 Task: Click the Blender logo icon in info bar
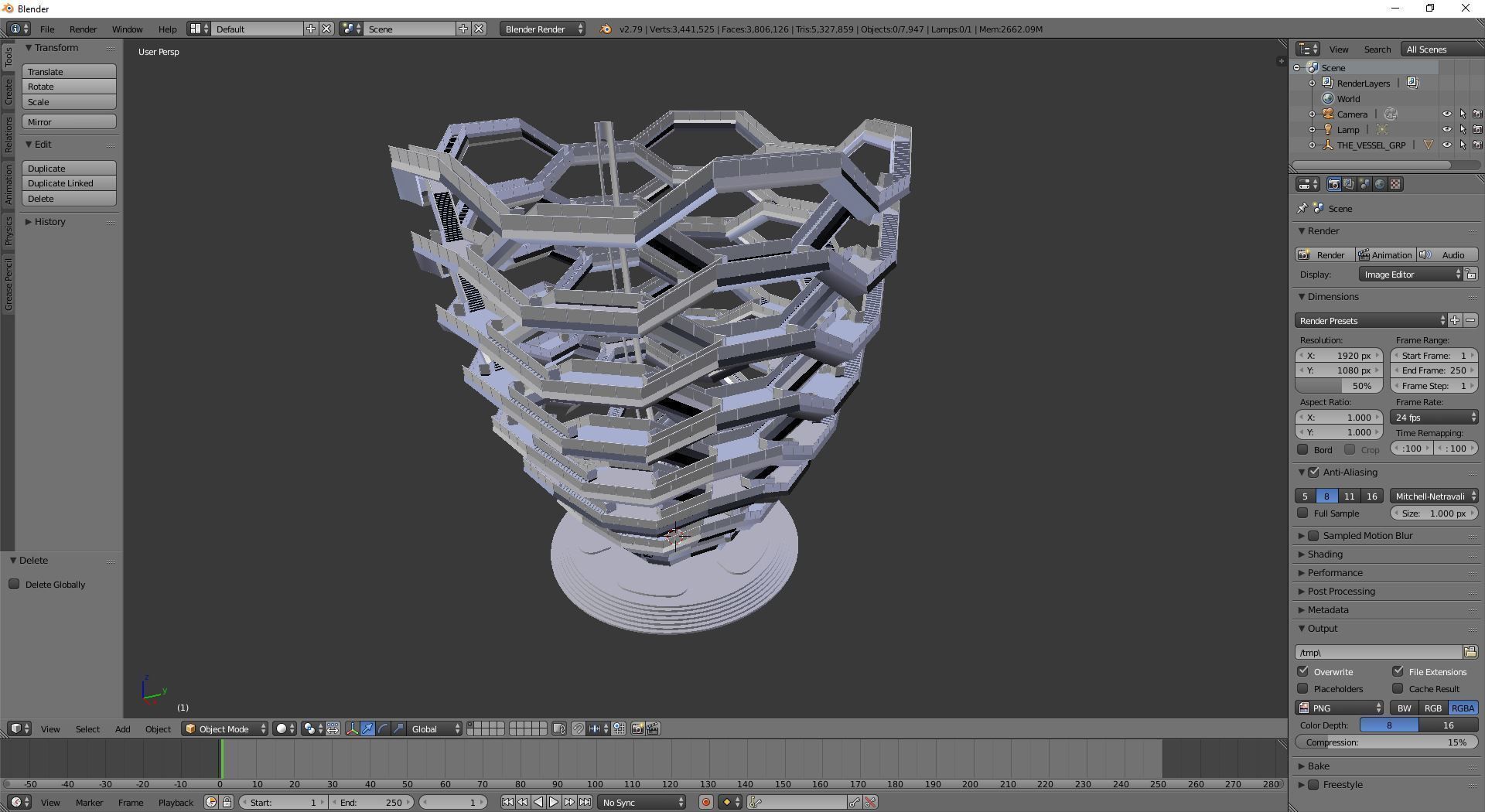[606, 29]
